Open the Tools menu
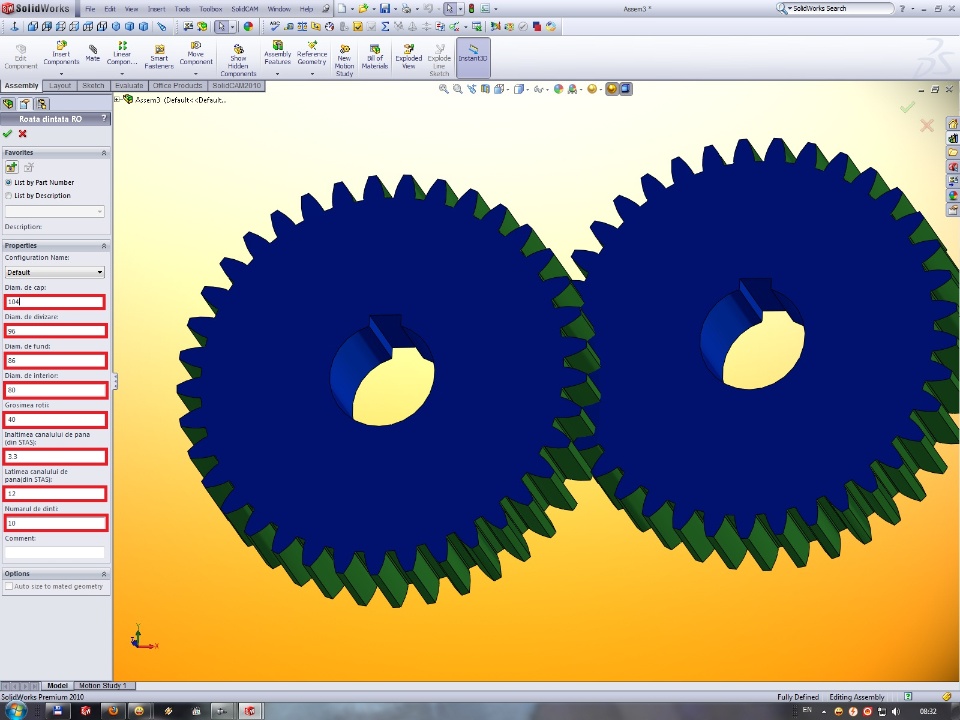The width and height of the screenshot is (960, 720). [182, 9]
